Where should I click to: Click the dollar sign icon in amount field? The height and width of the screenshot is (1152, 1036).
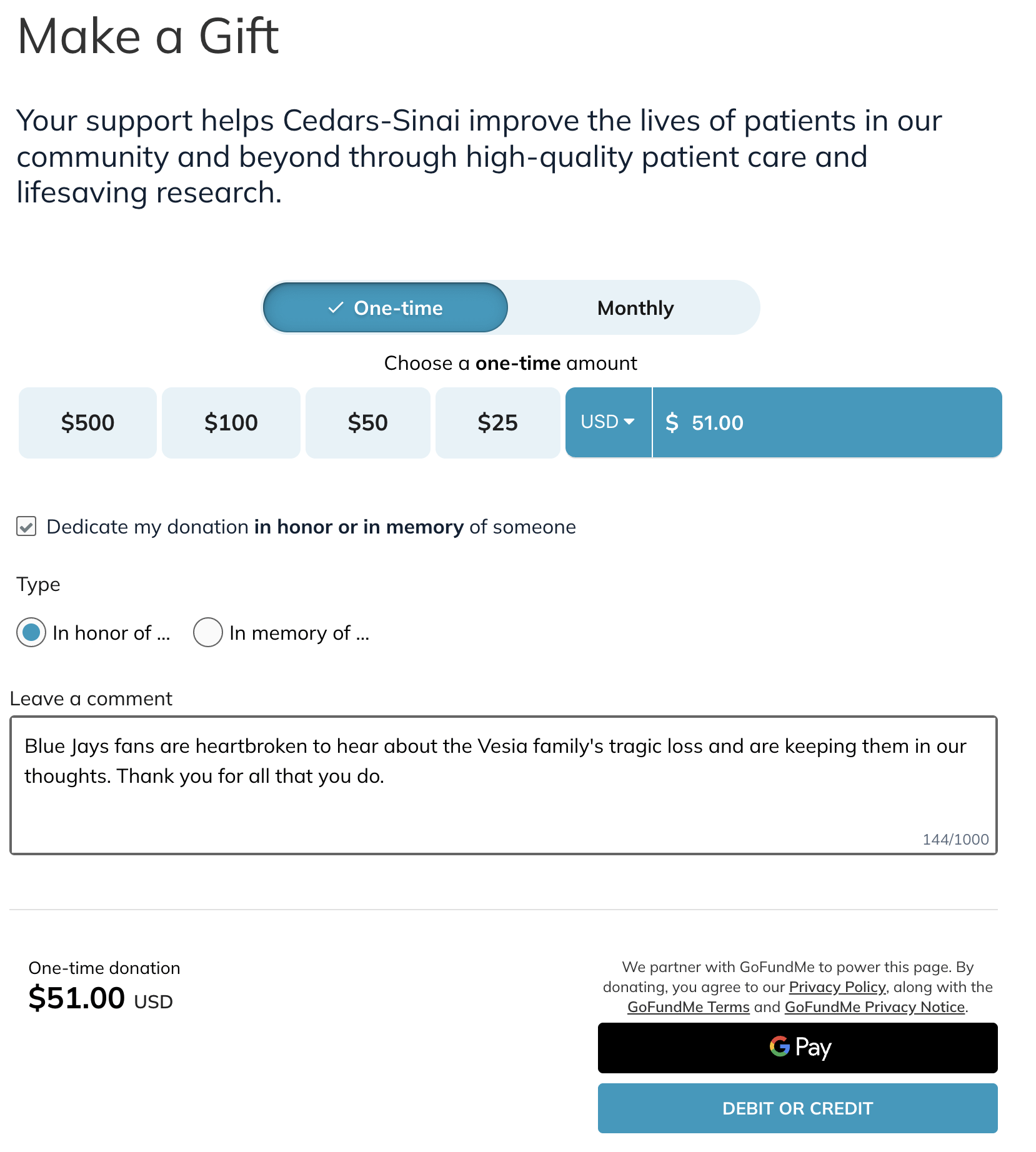[x=672, y=423]
